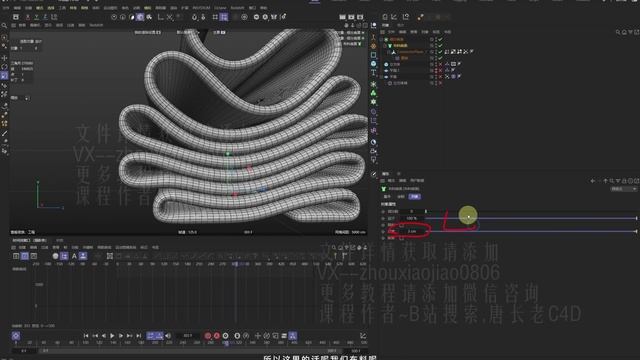
Task: Click the link icon above Object Manager
Action: [420, 17]
